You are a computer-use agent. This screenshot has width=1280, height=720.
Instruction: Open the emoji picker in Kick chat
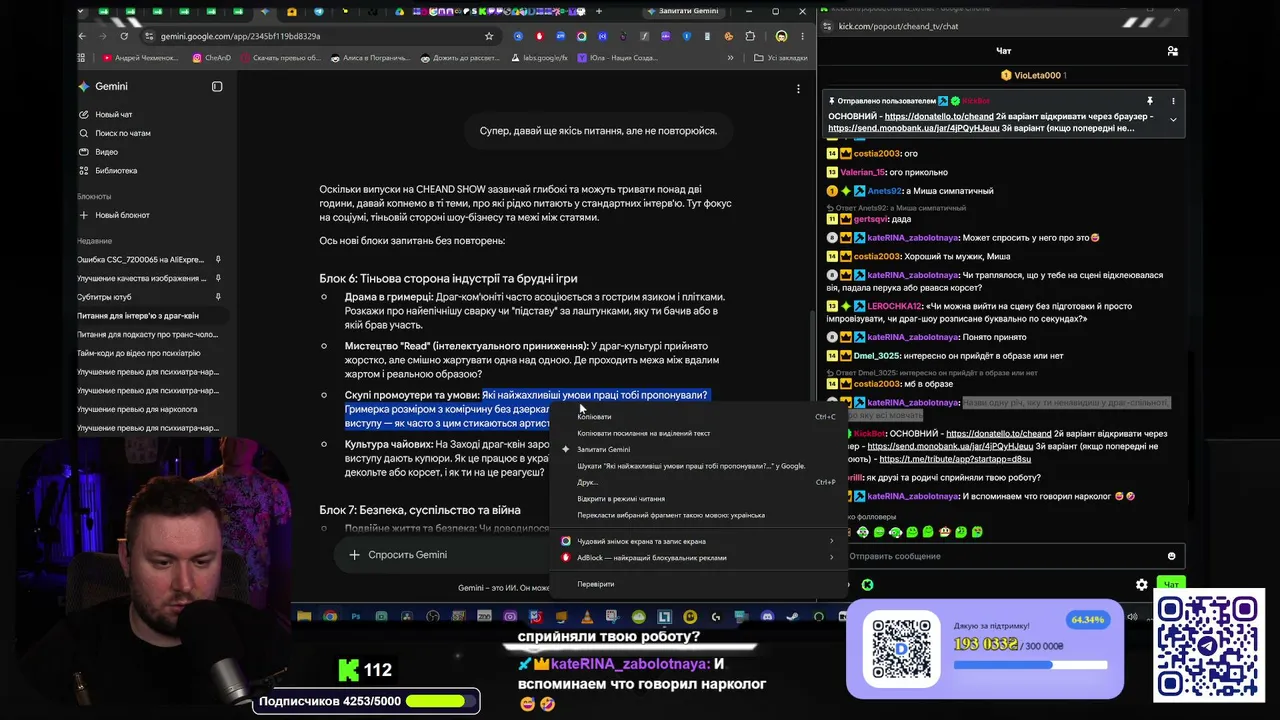click(x=1171, y=556)
